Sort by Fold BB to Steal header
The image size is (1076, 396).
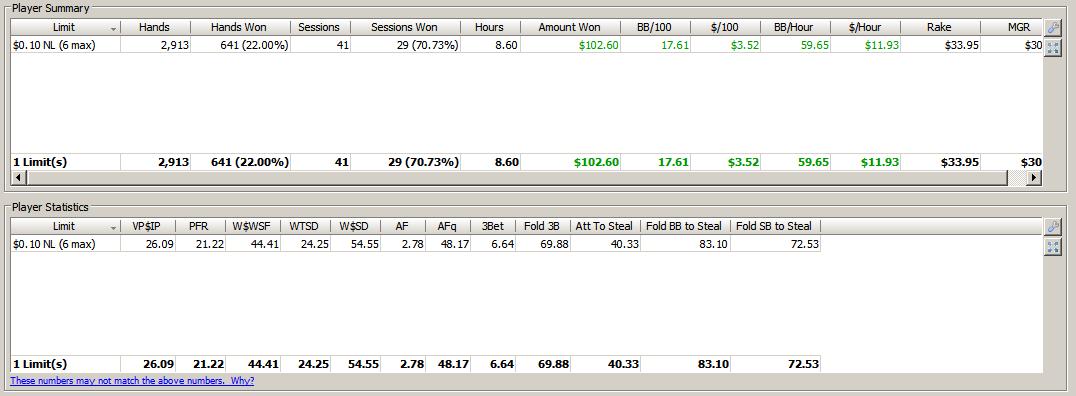click(x=684, y=226)
